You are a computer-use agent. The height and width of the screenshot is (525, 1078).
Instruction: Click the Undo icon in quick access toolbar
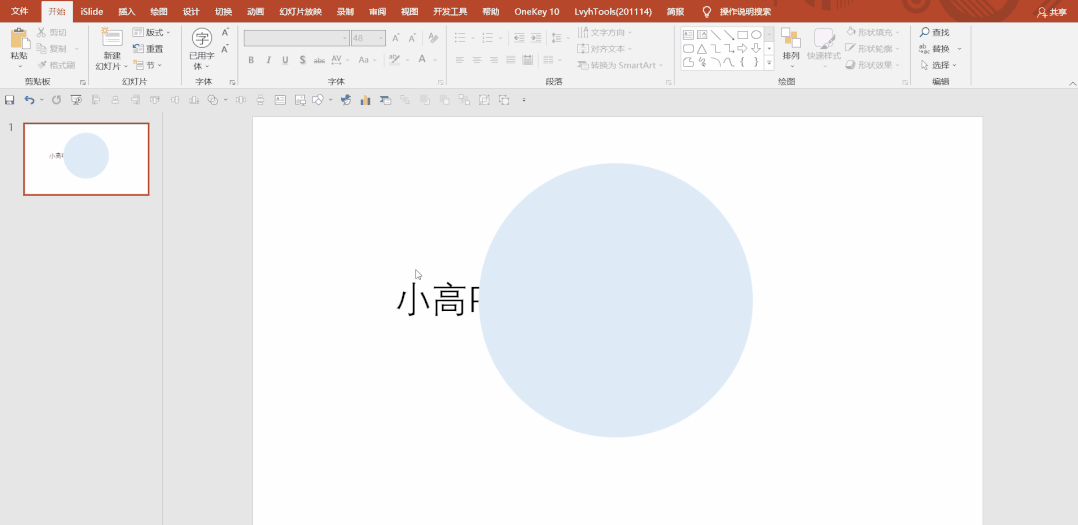click(29, 100)
